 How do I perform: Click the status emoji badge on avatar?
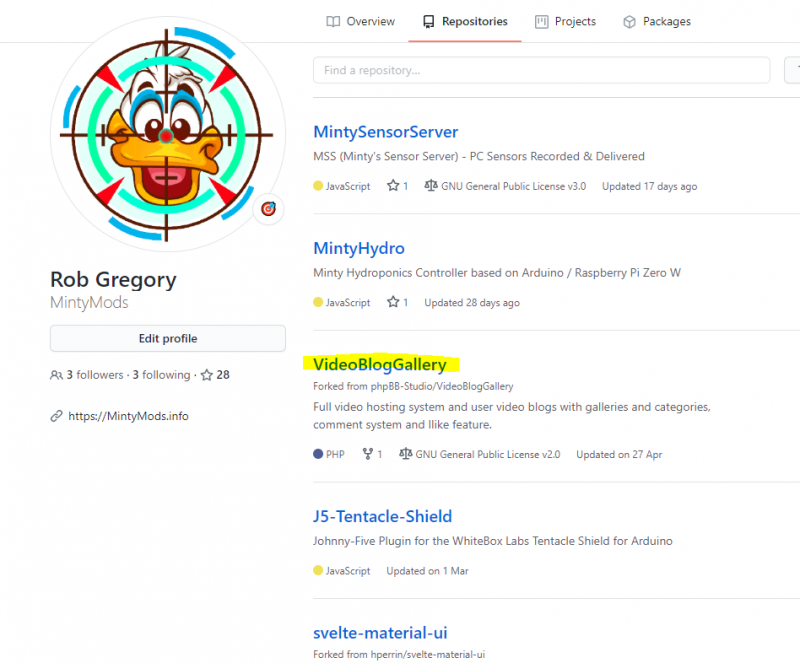click(268, 208)
